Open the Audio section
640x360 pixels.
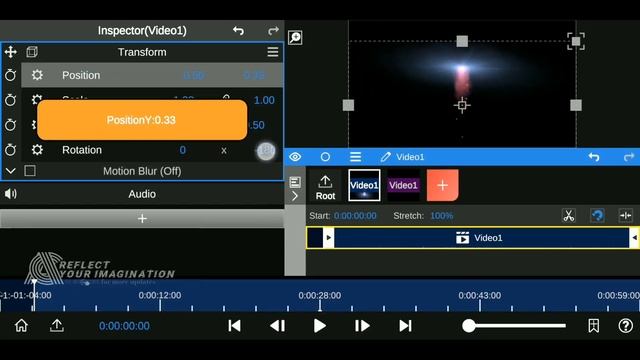pyautogui.click(x=142, y=194)
